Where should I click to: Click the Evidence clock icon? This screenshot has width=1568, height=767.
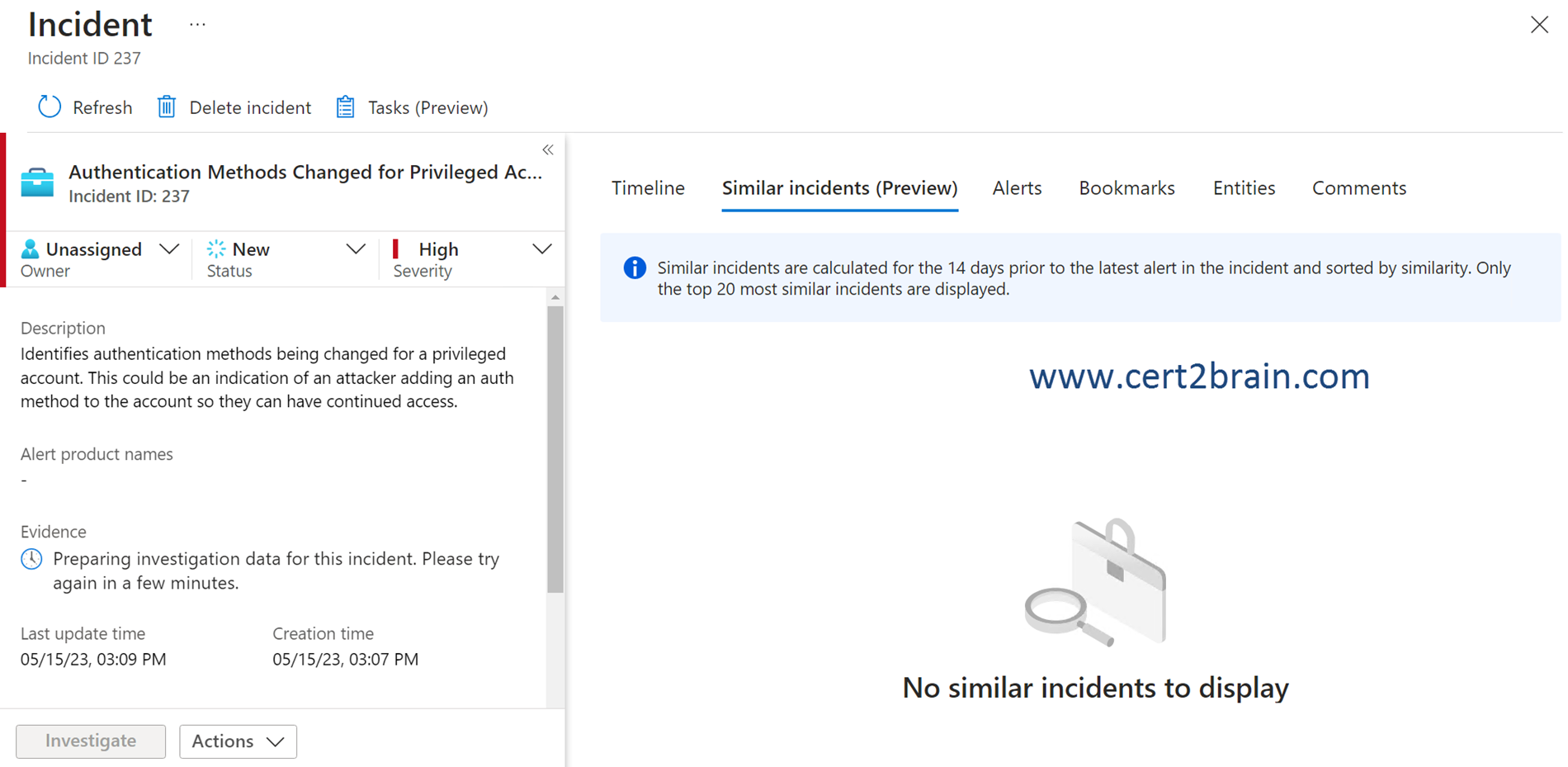(31, 559)
